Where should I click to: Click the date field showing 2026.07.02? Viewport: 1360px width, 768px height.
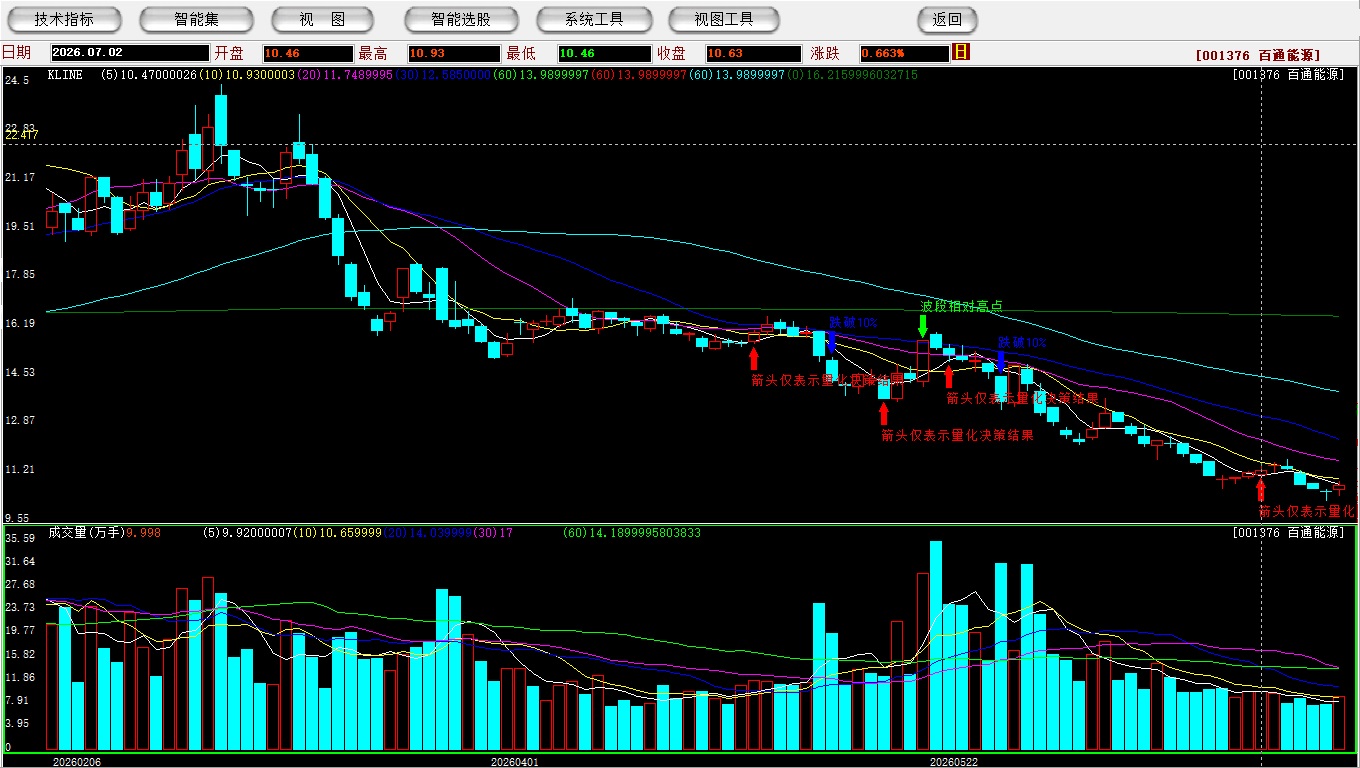(129, 53)
